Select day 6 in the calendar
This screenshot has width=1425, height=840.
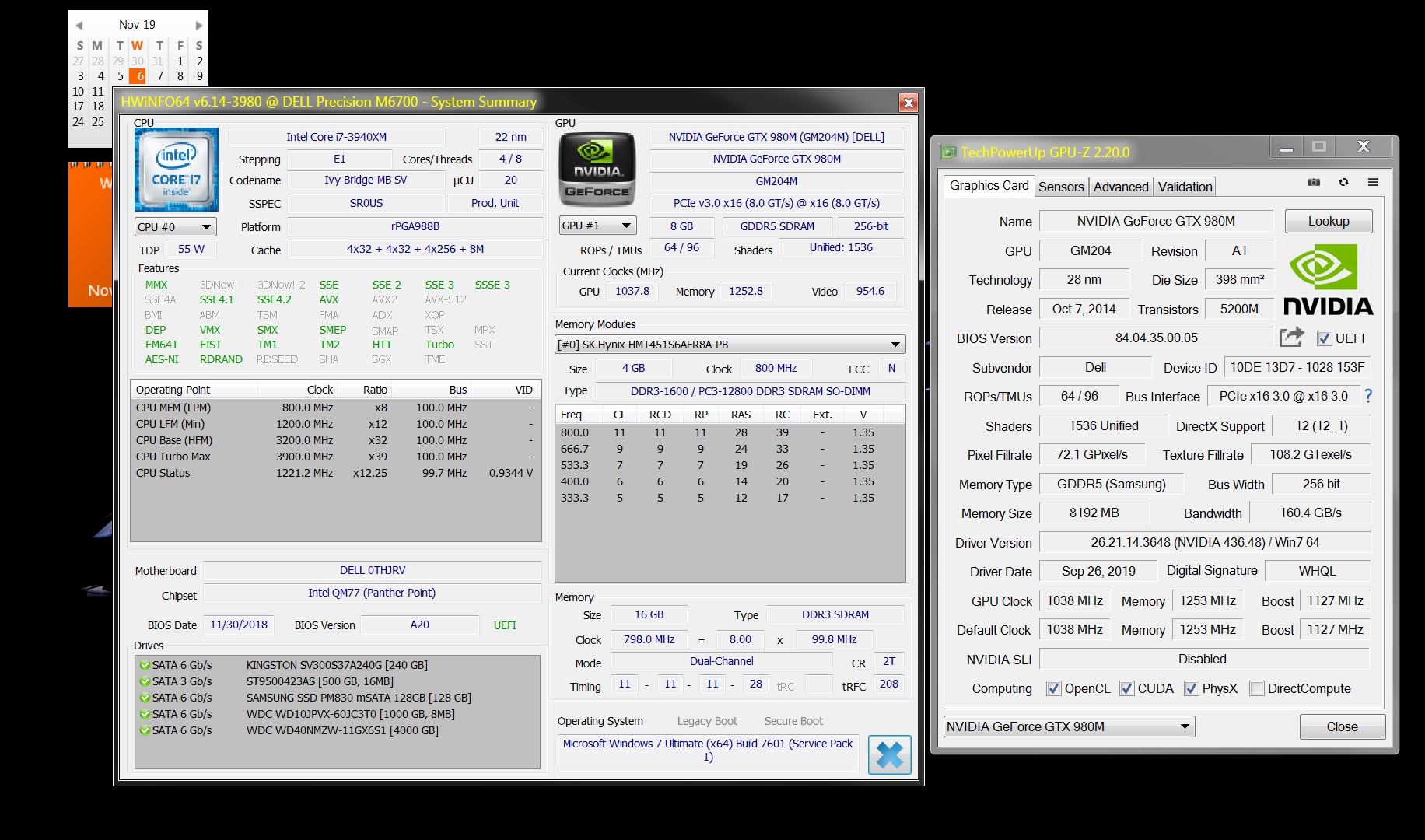139,76
